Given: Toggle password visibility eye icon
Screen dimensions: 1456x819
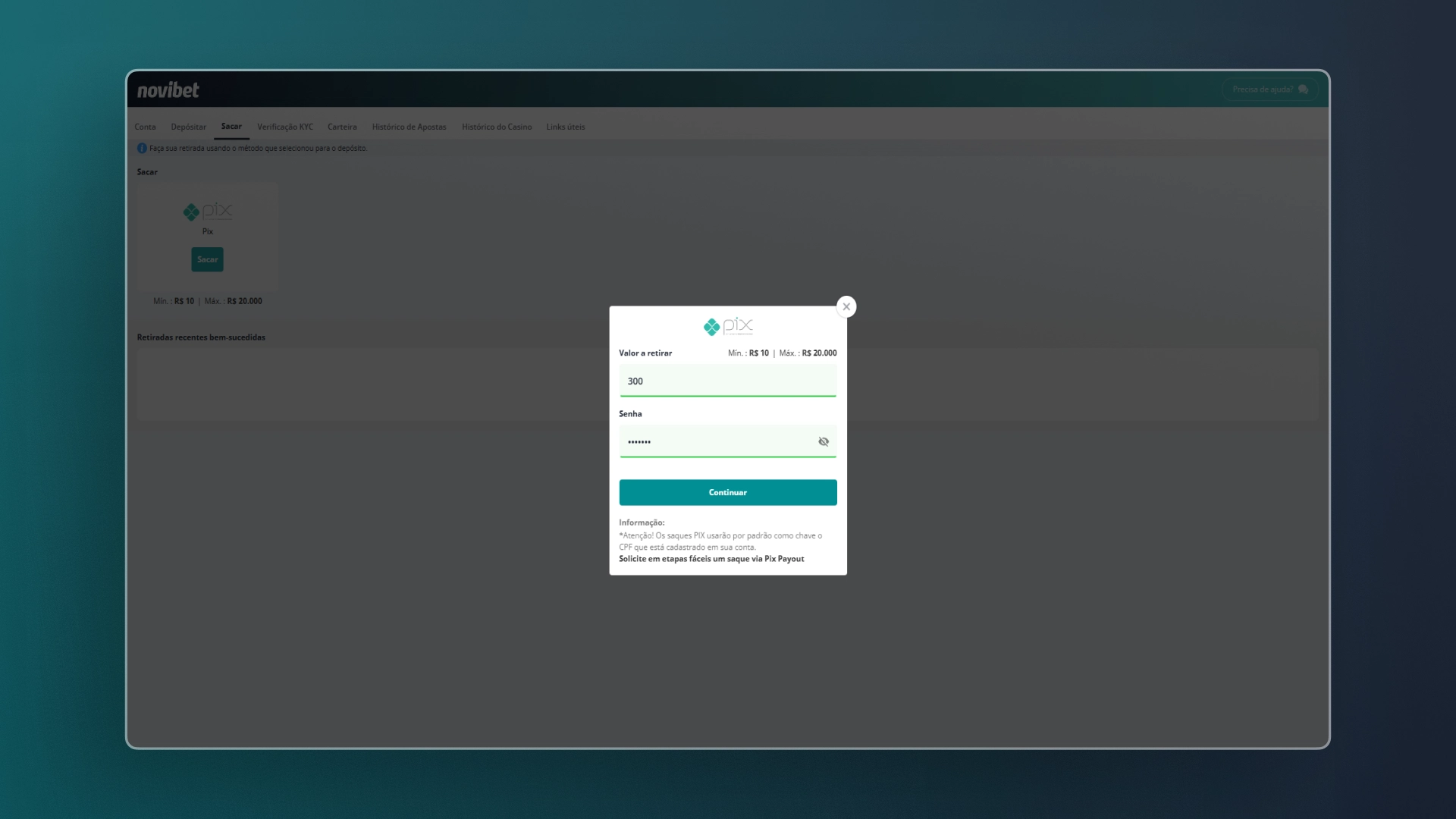Looking at the screenshot, I should click(823, 441).
